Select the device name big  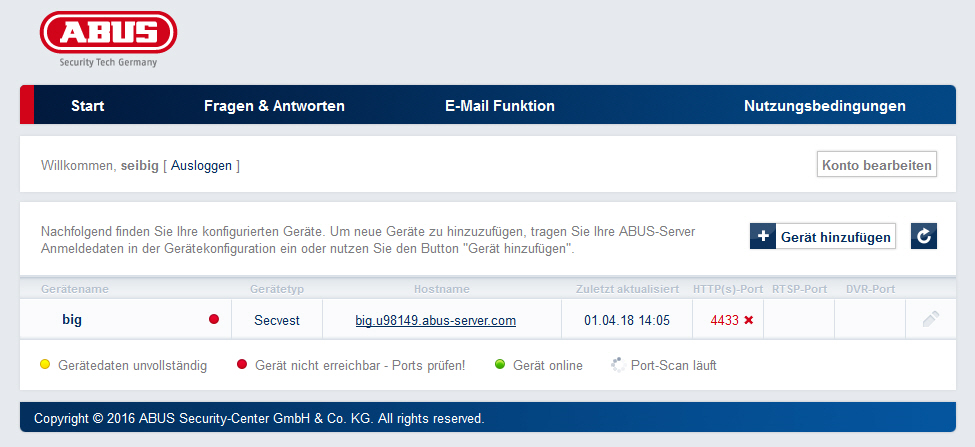pyautogui.click(x=72, y=321)
